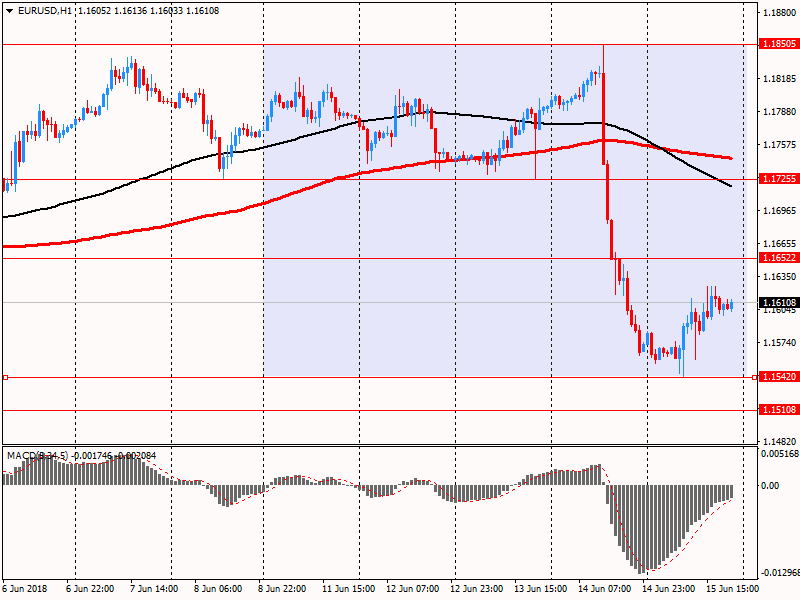The height and width of the screenshot is (600, 800).
Task: Click the -0.012968 value on MACD scale
Action: pyautogui.click(x=777, y=573)
